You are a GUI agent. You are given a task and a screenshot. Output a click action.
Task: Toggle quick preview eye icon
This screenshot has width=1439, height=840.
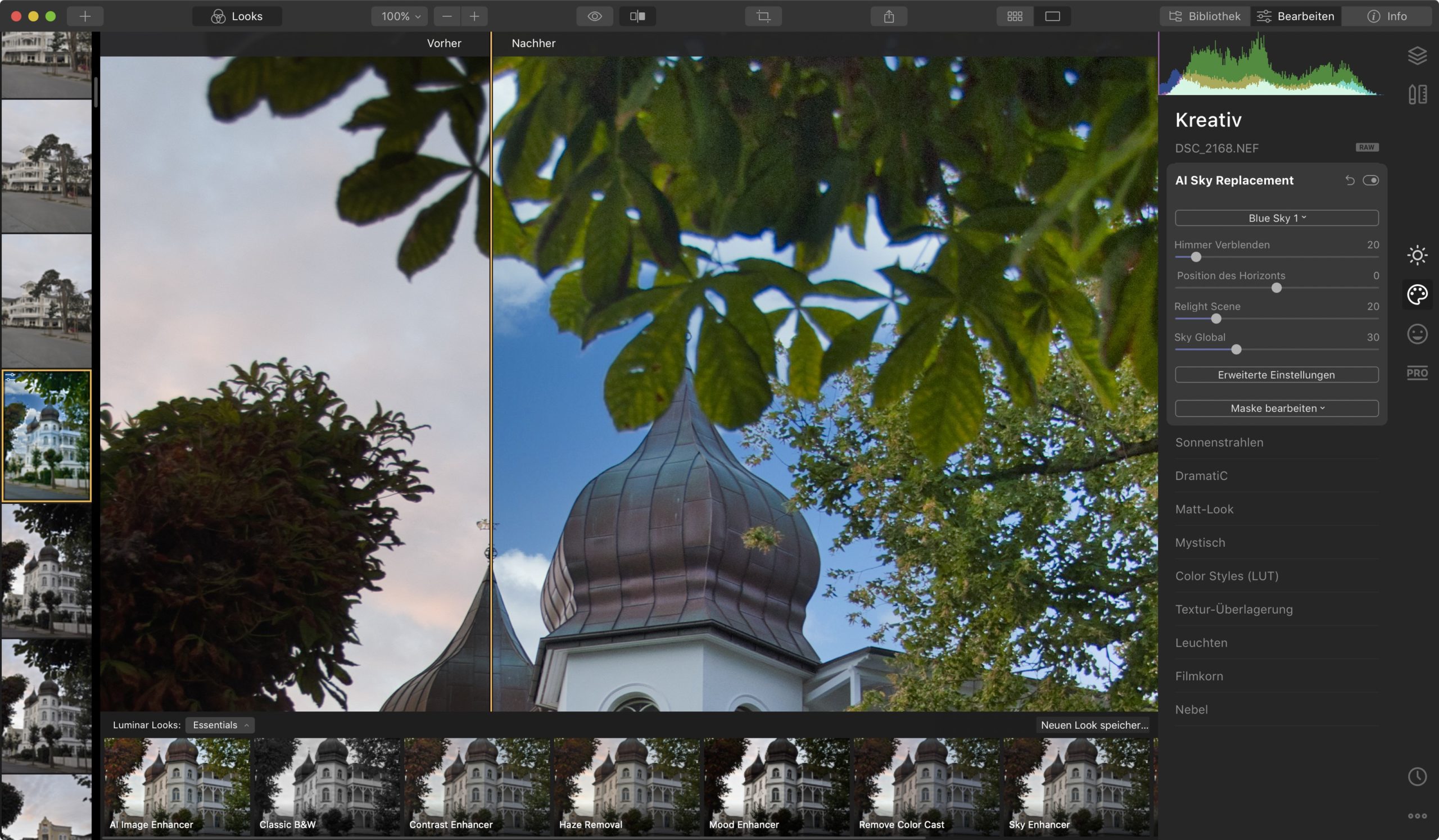[595, 16]
